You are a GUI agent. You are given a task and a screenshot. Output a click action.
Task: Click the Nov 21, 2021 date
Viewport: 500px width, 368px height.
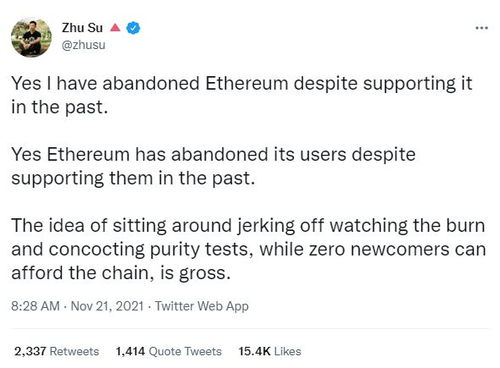coord(107,306)
